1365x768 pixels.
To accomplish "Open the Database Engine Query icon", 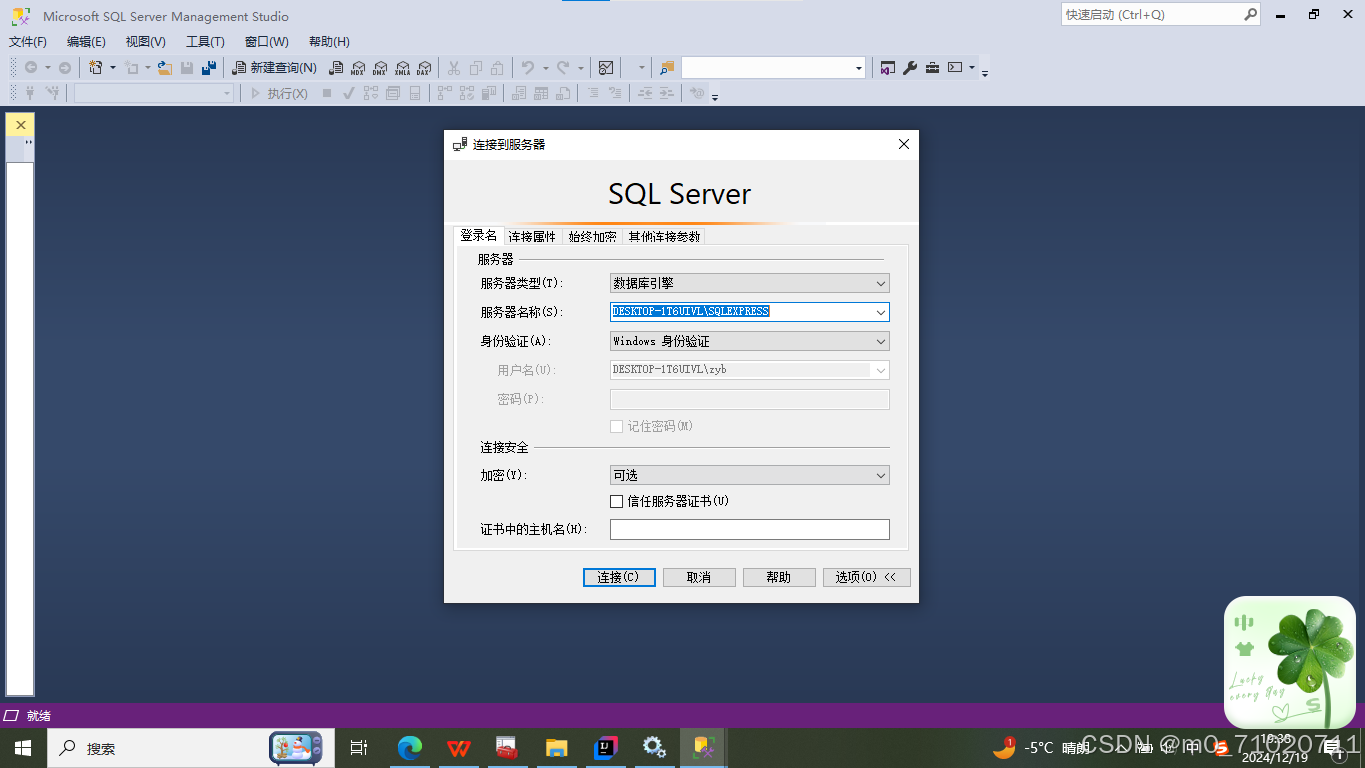I will coord(336,68).
